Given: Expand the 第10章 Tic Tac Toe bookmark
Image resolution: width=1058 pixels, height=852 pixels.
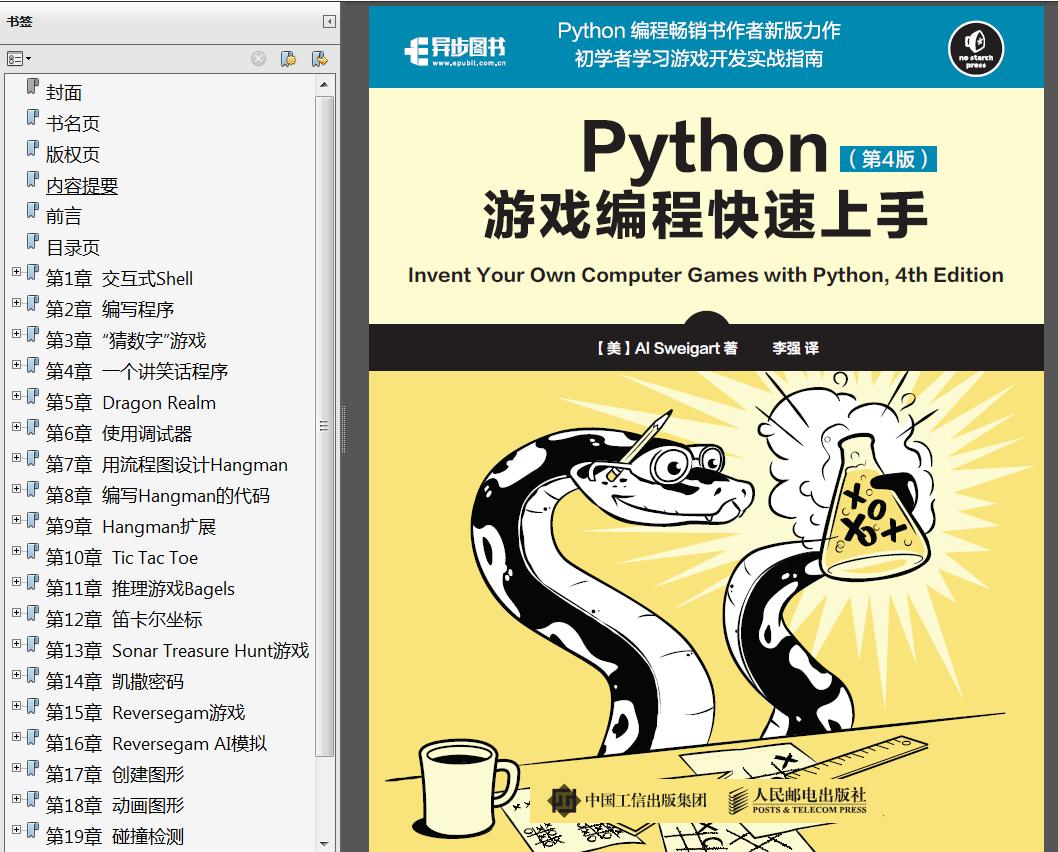Looking at the screenshot, I should tap(17, 551).
